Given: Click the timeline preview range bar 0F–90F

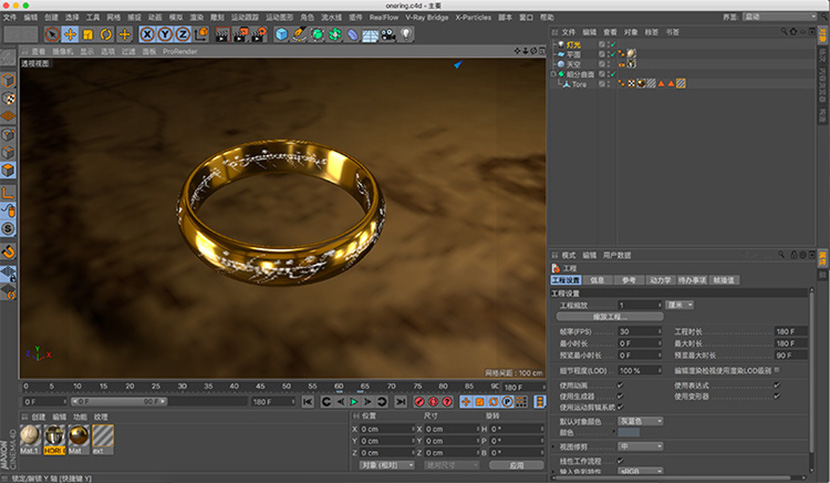Looking at the screenshot, I should [119, 401].
